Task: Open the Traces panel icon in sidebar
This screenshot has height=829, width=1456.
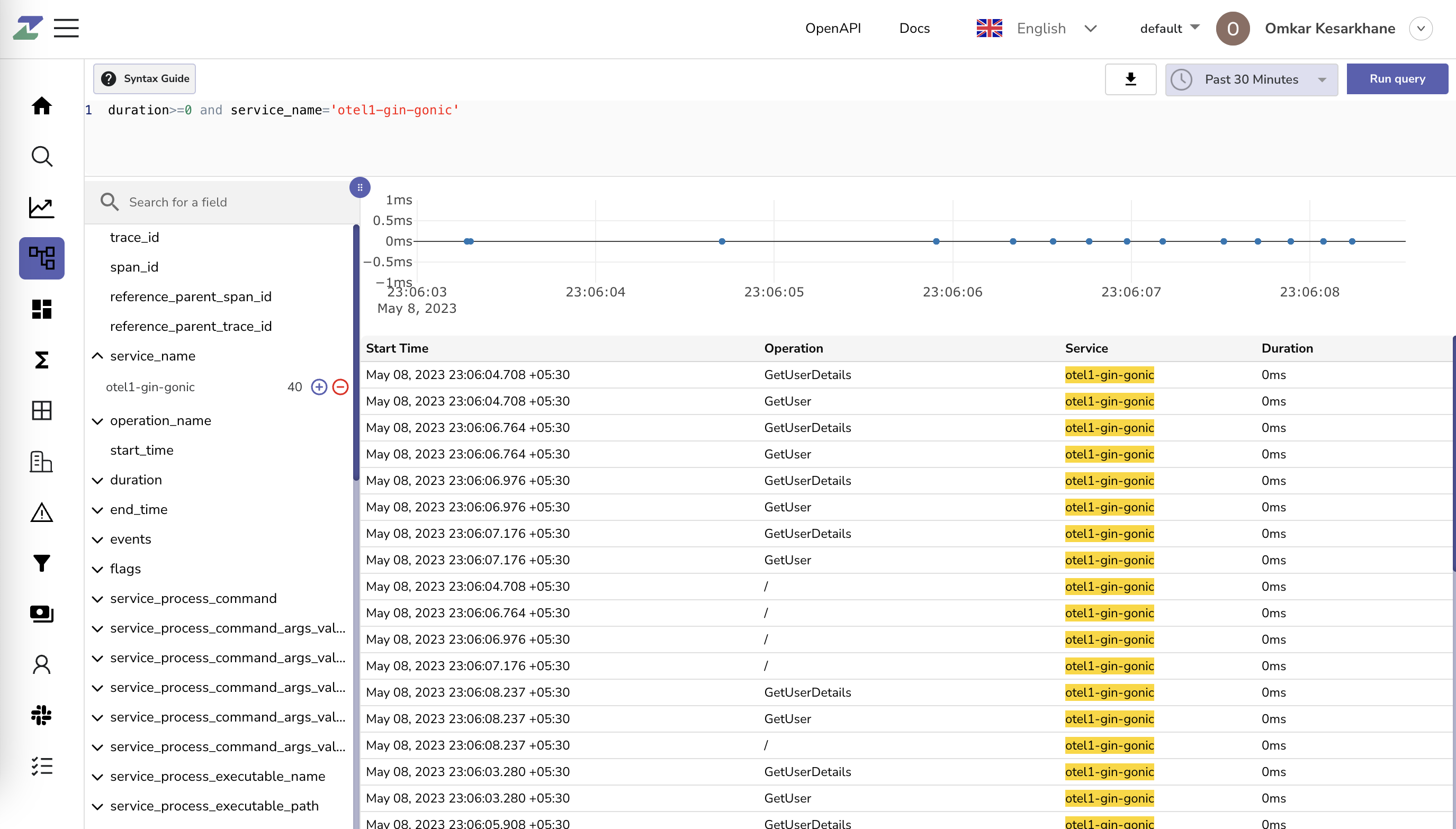Action: tap(42, 258)
